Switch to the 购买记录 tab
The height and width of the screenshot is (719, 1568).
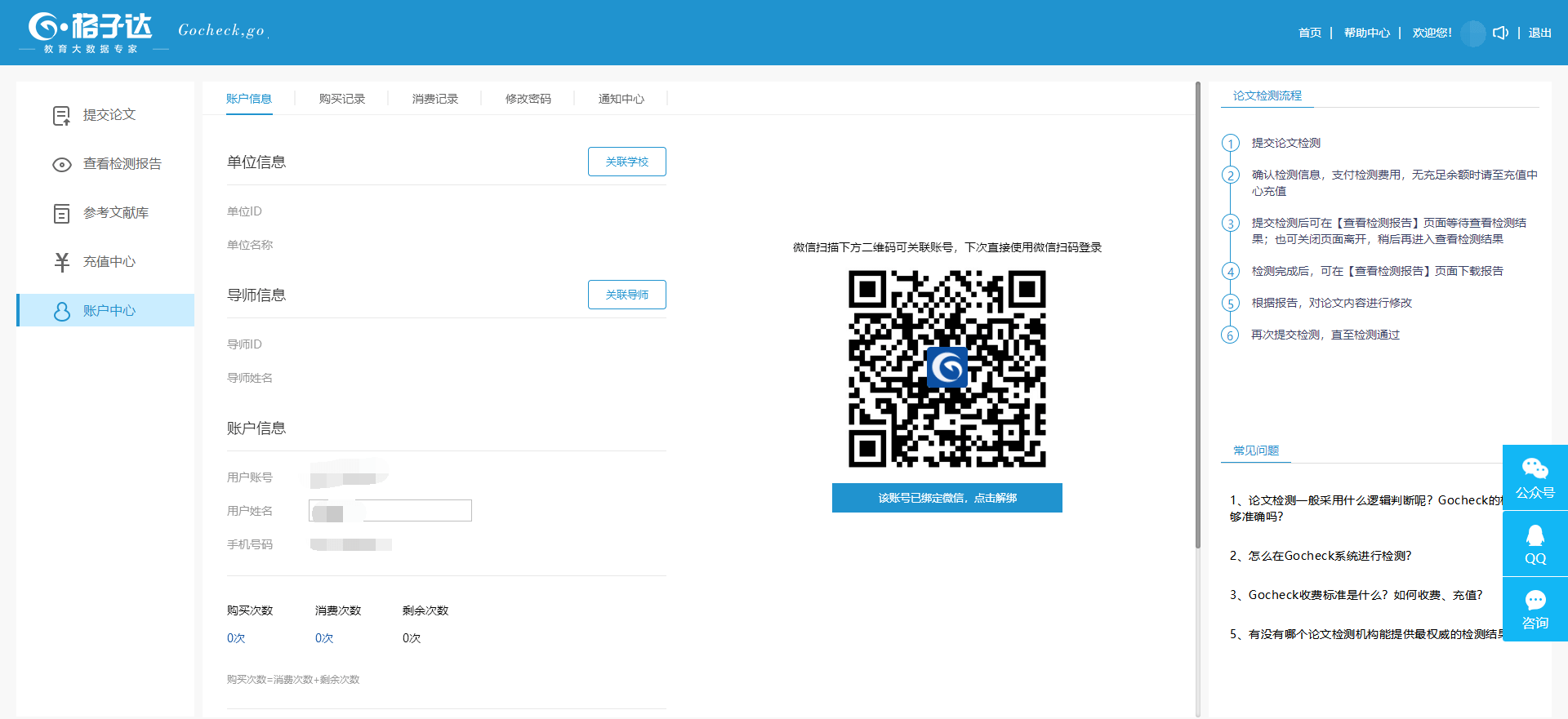(x=342, y=99)
